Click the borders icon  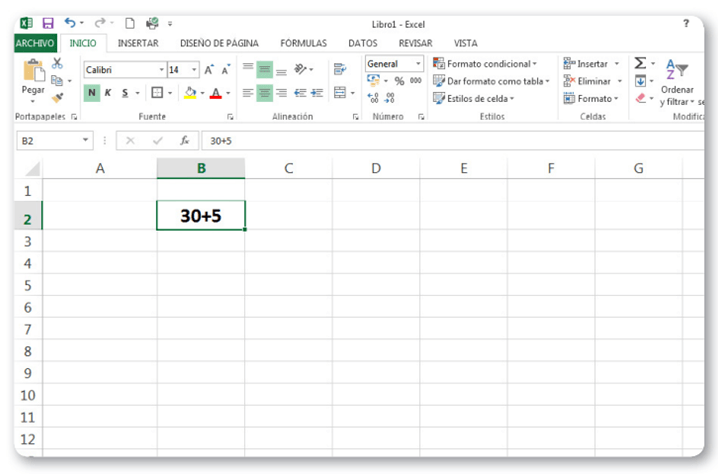click(x=157, y=93)
